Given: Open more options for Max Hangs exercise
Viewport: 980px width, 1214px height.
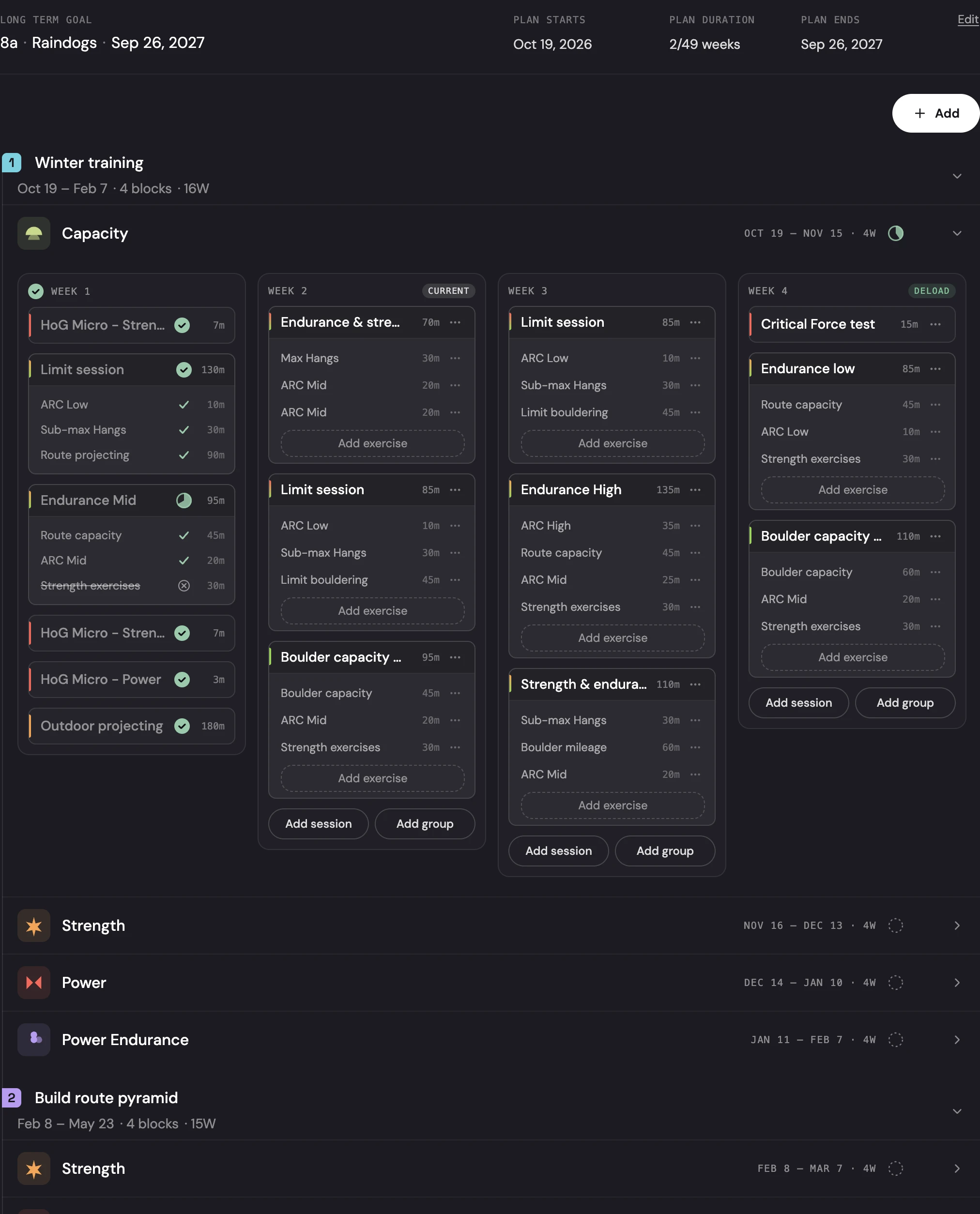Looking at the screenshot, I should [x=455, y=358].
